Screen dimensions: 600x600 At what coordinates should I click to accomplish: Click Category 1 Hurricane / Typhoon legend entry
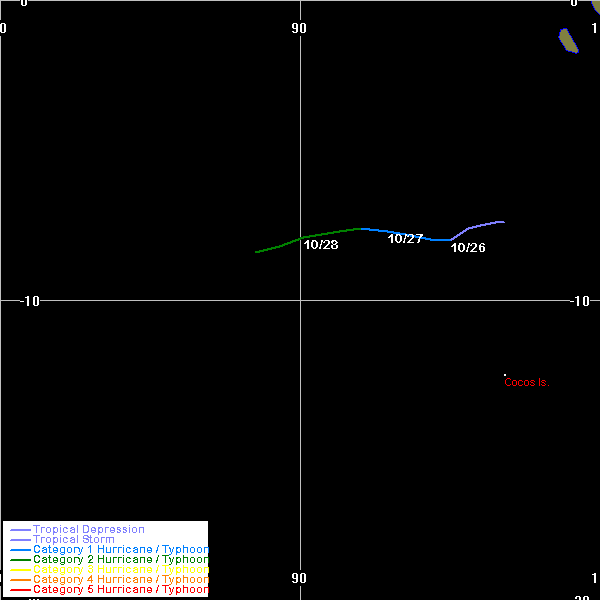[x=120, y=550]
